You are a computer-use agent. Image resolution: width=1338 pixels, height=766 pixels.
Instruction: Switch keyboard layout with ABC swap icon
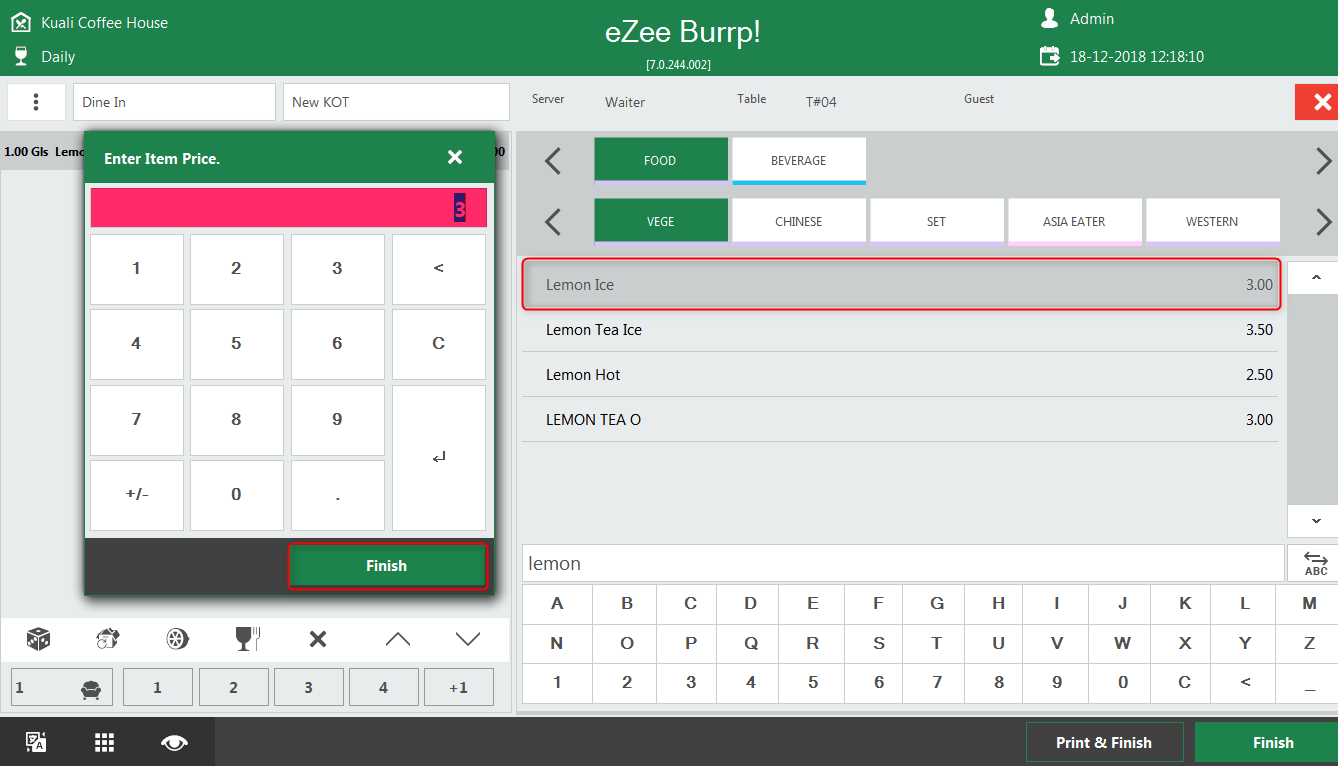[x=1315, y=563]
